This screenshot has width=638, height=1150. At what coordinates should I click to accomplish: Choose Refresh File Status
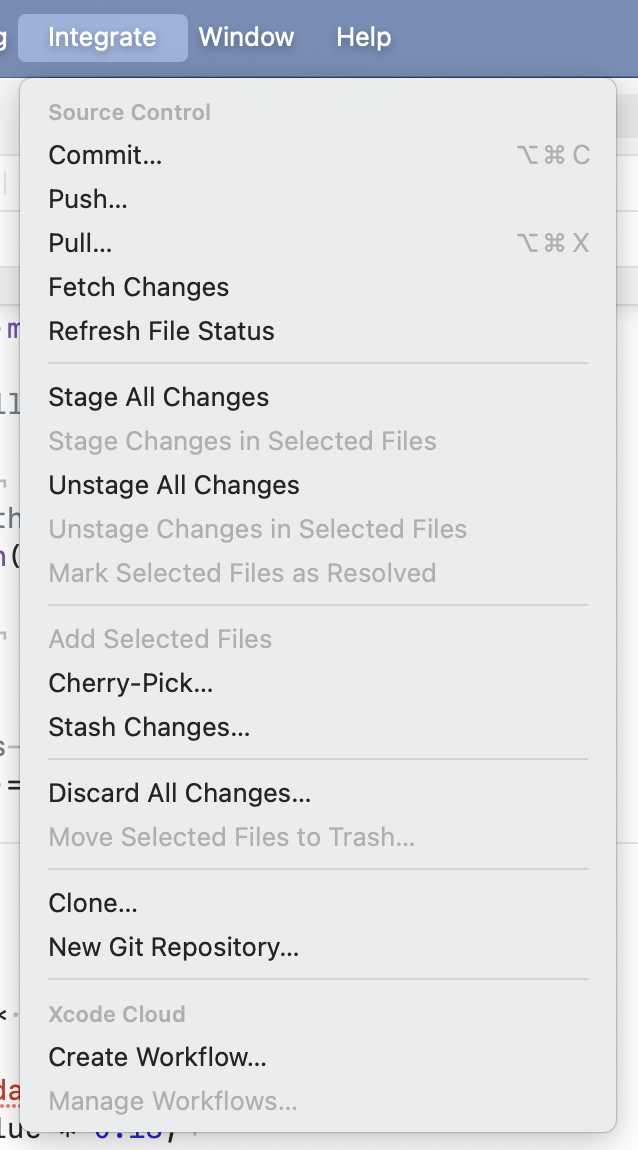(x=161, y=331)
